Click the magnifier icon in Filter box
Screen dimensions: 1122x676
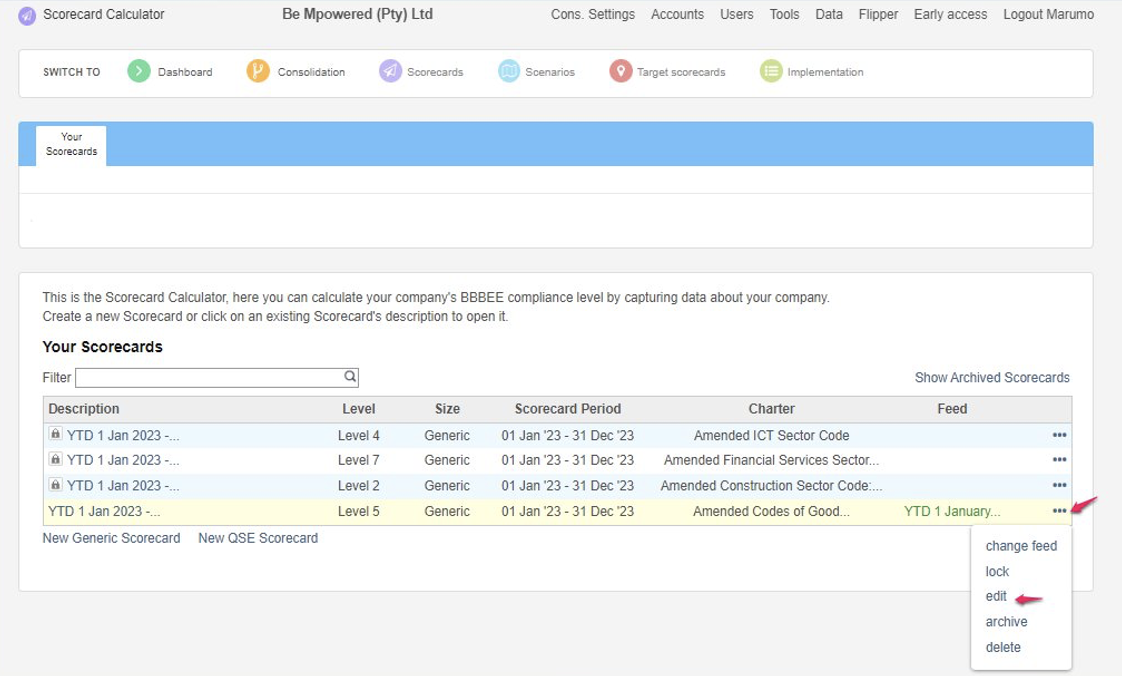pos(350,376)
